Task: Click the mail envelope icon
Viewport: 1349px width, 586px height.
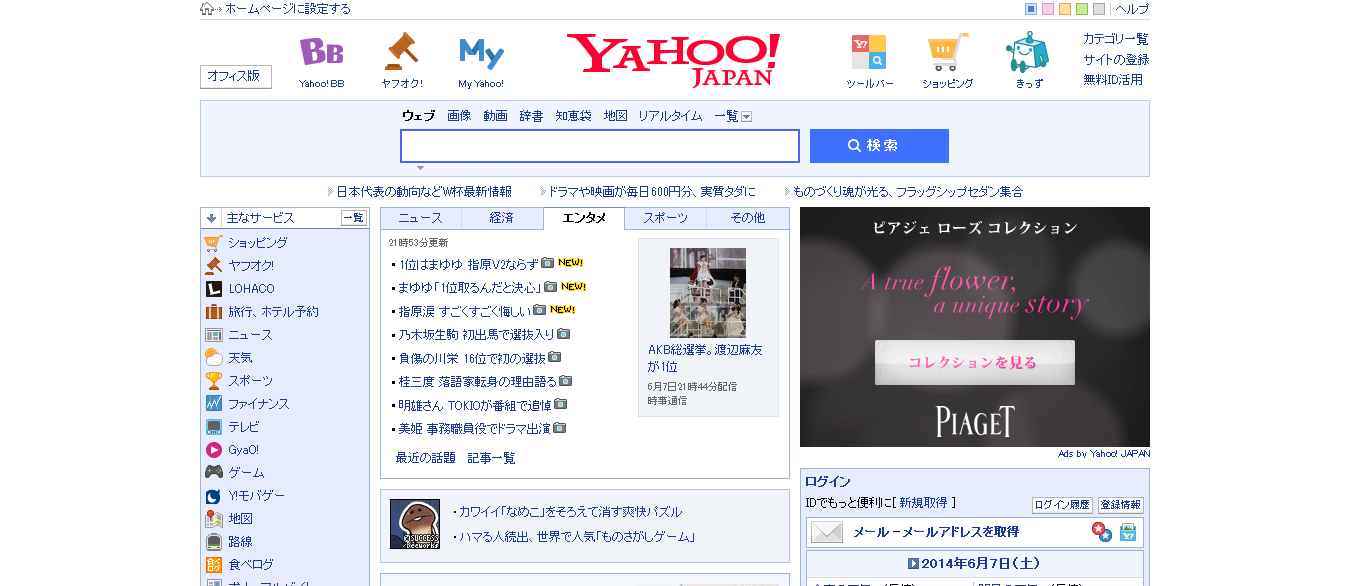Action: click(827, 532)
